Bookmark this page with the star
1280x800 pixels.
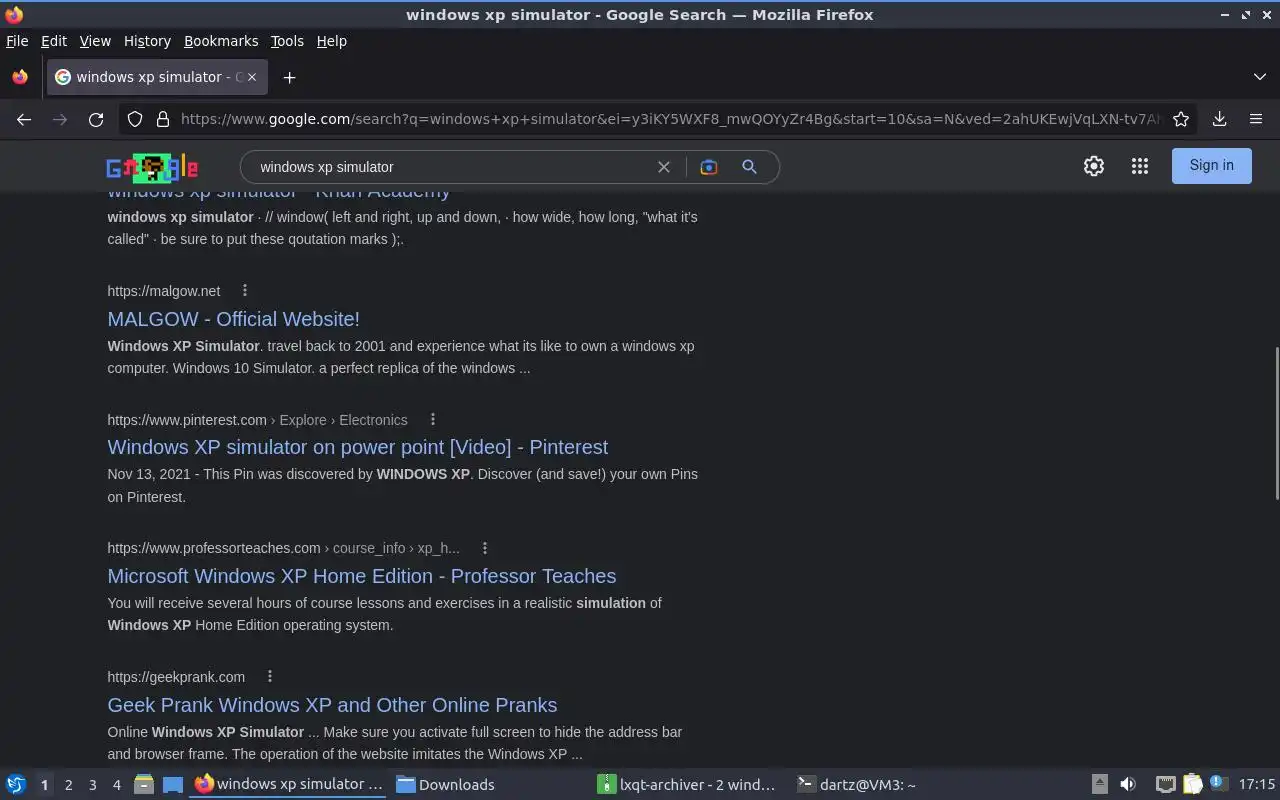tap(1181, 119)
